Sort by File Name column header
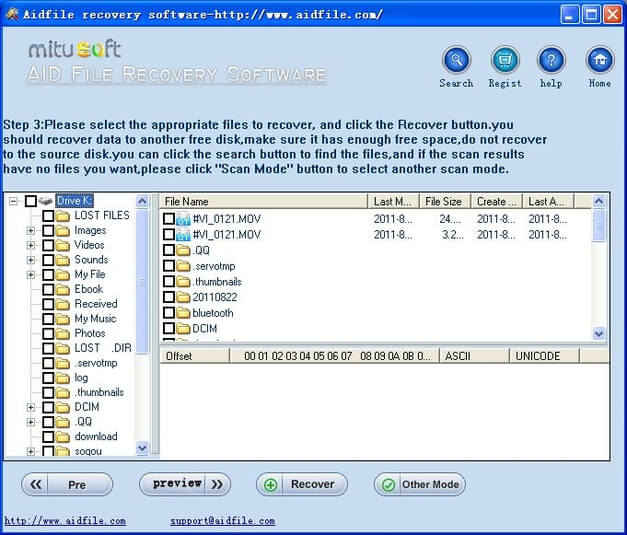 pyautogui.click(x=264, y=202)
